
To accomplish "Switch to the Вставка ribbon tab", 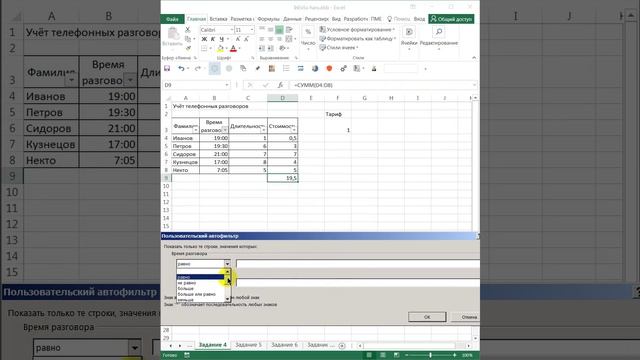I will 218,19.
